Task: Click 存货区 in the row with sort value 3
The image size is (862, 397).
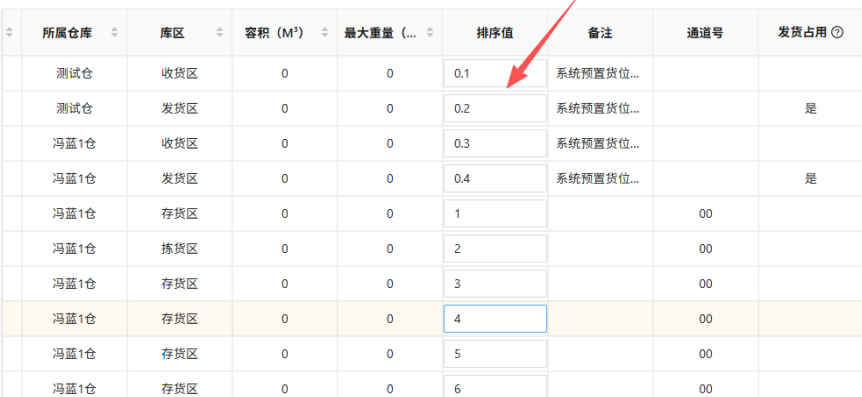Action: tap(179, 284)
